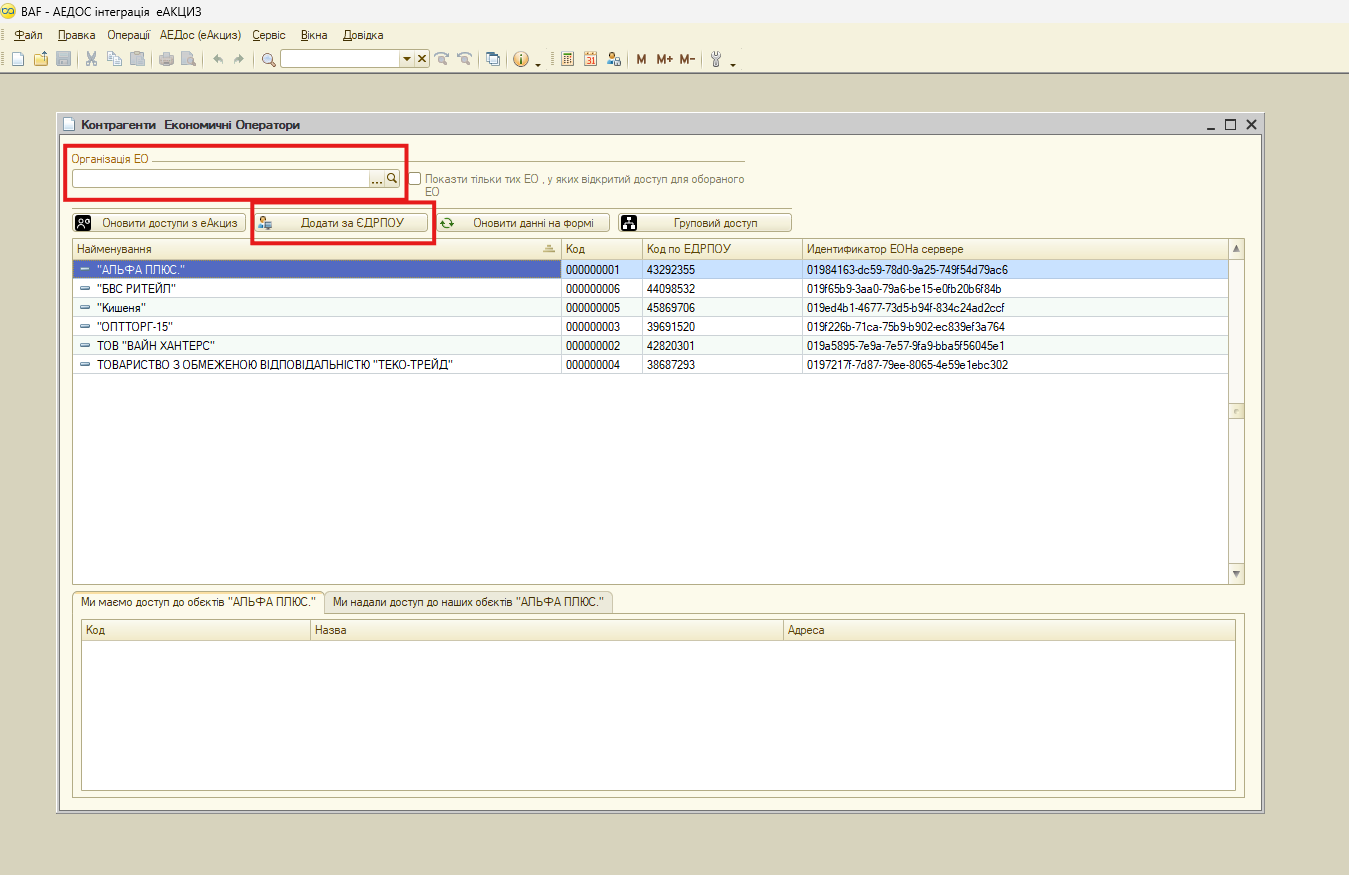Click the Windows list icon in toolbar
This screenshot has width=1349, height=875.
tap(493, 59)
